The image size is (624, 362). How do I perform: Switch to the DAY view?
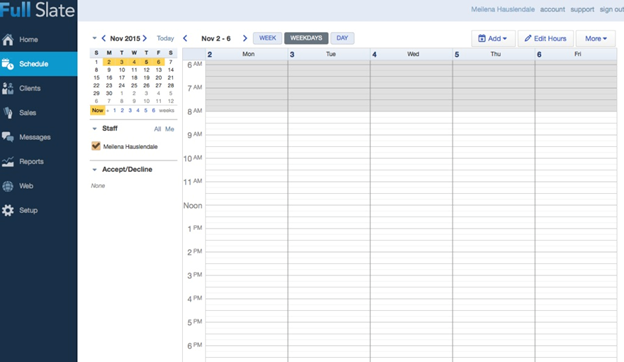[342, 38]
